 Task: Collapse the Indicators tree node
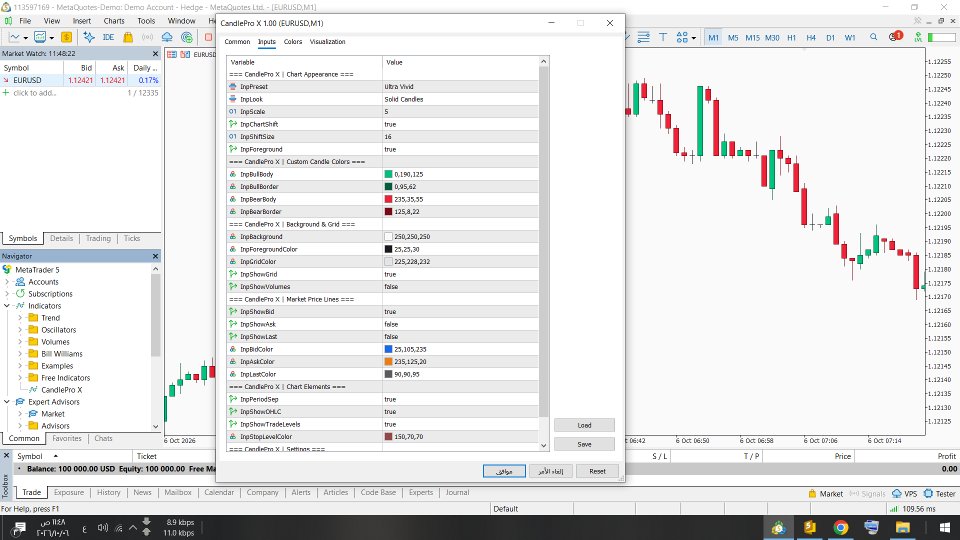(7, 306)
